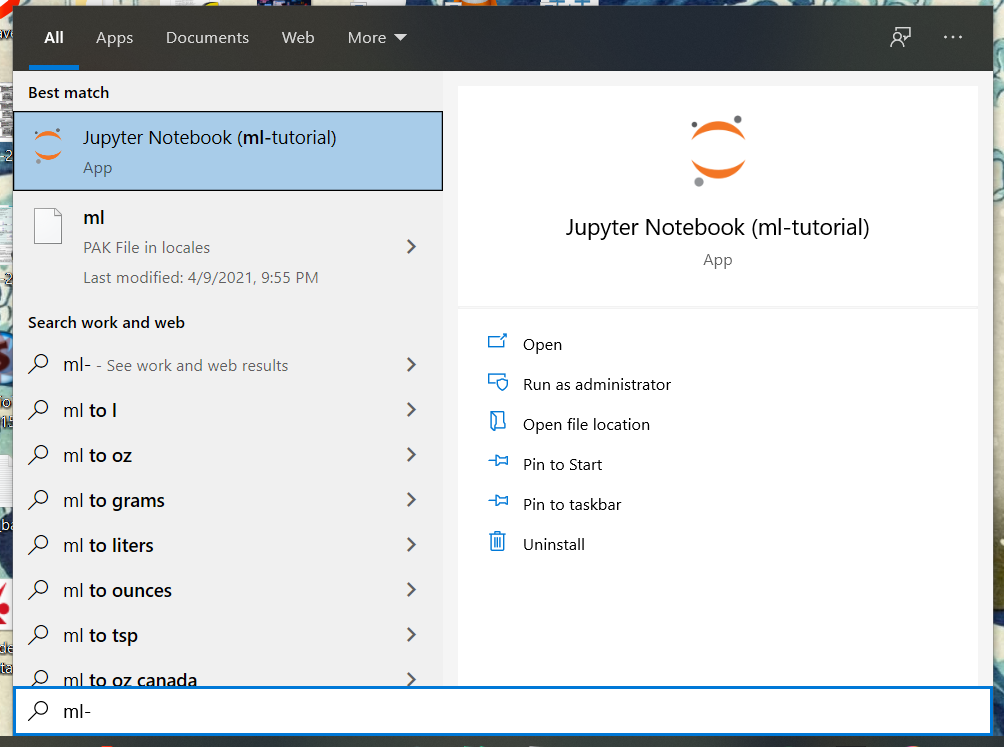Click the blank file icon for ml
This screenshot has height=747, width=1004.
click(48, 226)
